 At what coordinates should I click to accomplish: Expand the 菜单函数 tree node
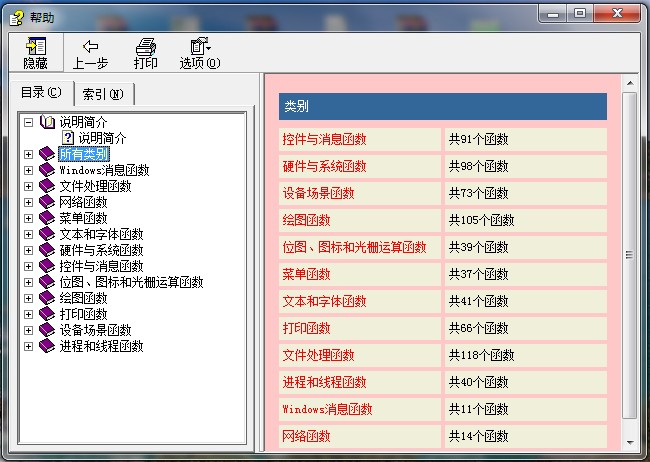(28, 218)
